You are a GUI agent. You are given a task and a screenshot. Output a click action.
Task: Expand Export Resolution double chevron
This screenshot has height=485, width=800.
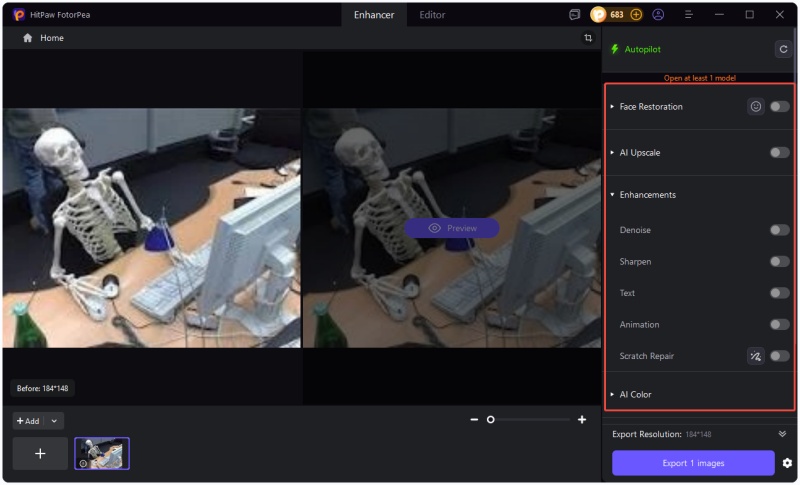pos(782,434)
